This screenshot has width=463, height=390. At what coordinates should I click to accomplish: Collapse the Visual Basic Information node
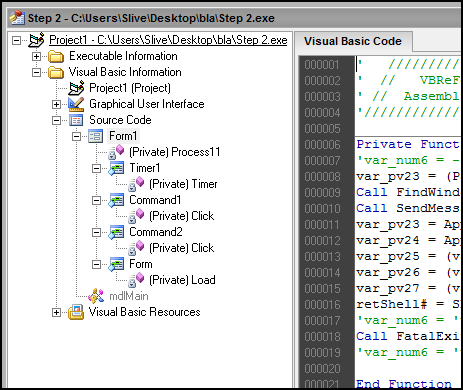36,72
